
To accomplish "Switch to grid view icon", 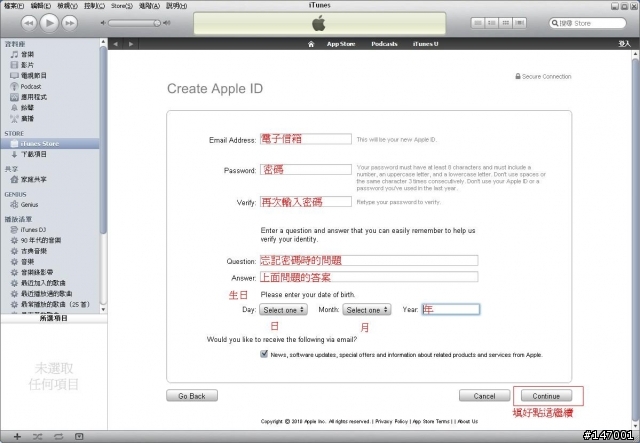I will 505,23.
